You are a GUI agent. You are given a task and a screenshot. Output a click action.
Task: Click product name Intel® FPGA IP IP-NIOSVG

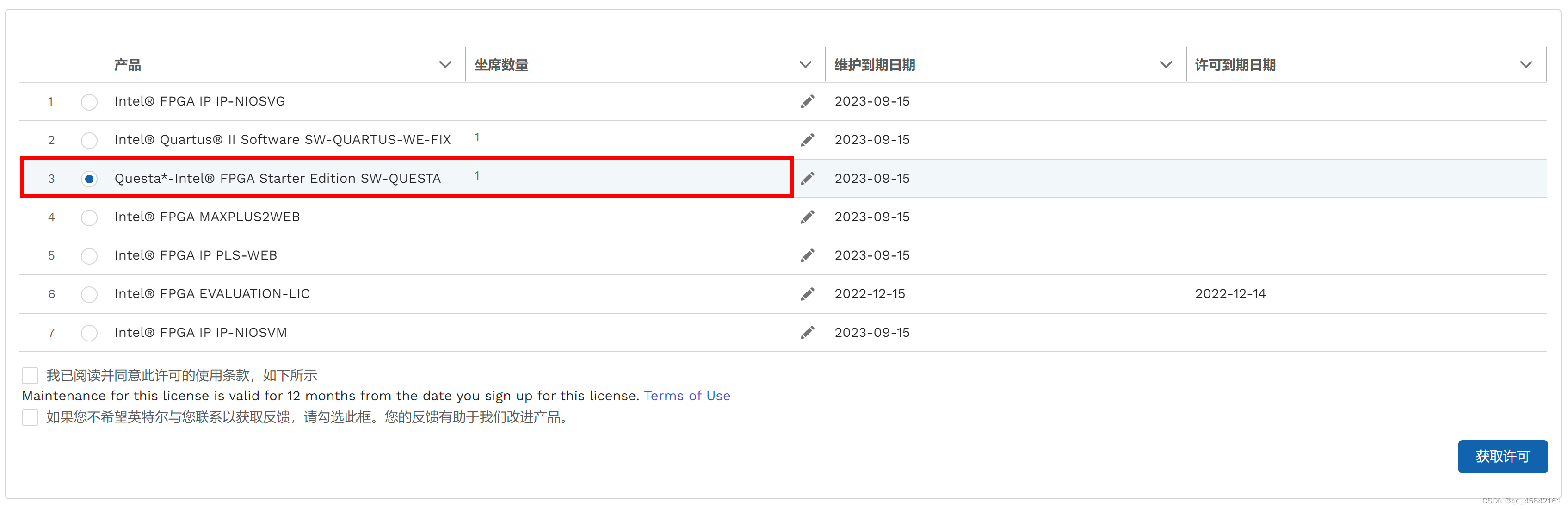(x=200, y=101)
